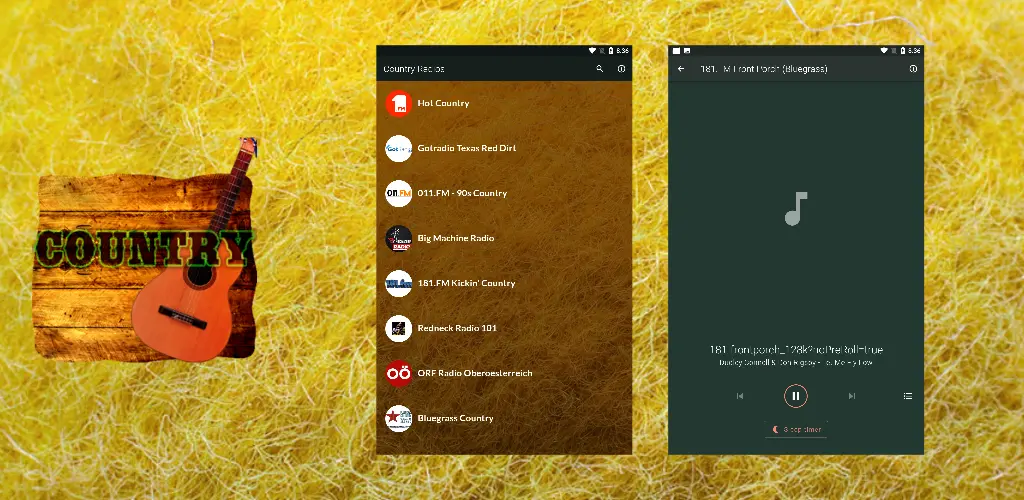Tap the 181.FM Kickin' Country logo
The width and height of the screenshot is (1024, 500).
pyautogui.click(x=398, y=283)
